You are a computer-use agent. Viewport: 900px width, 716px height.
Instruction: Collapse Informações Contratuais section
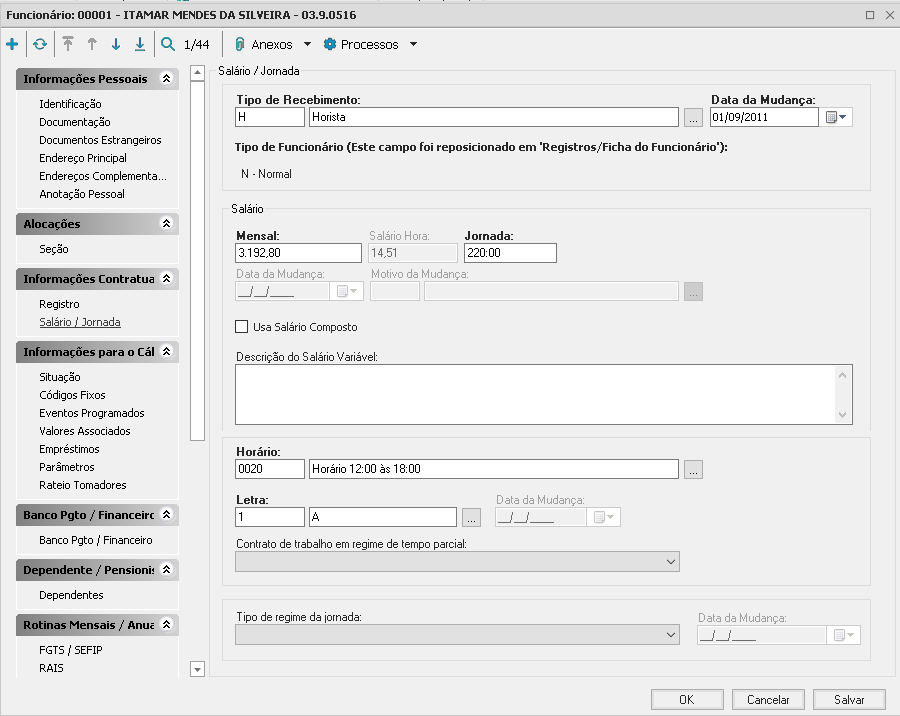[x=166, y=278]
